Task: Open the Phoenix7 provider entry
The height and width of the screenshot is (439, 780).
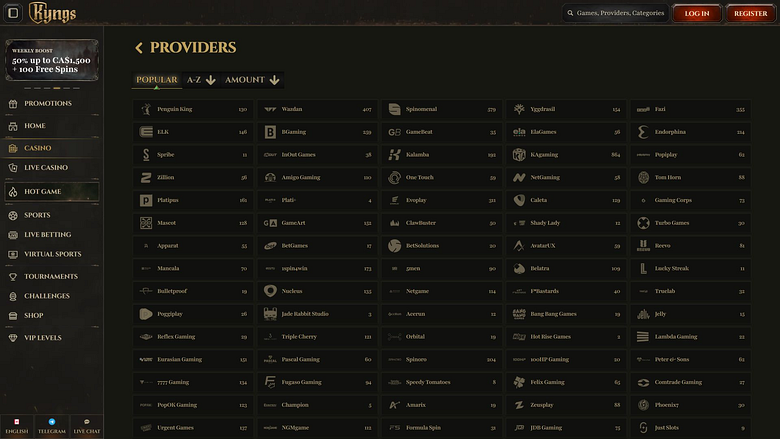Action: (690, 405)
